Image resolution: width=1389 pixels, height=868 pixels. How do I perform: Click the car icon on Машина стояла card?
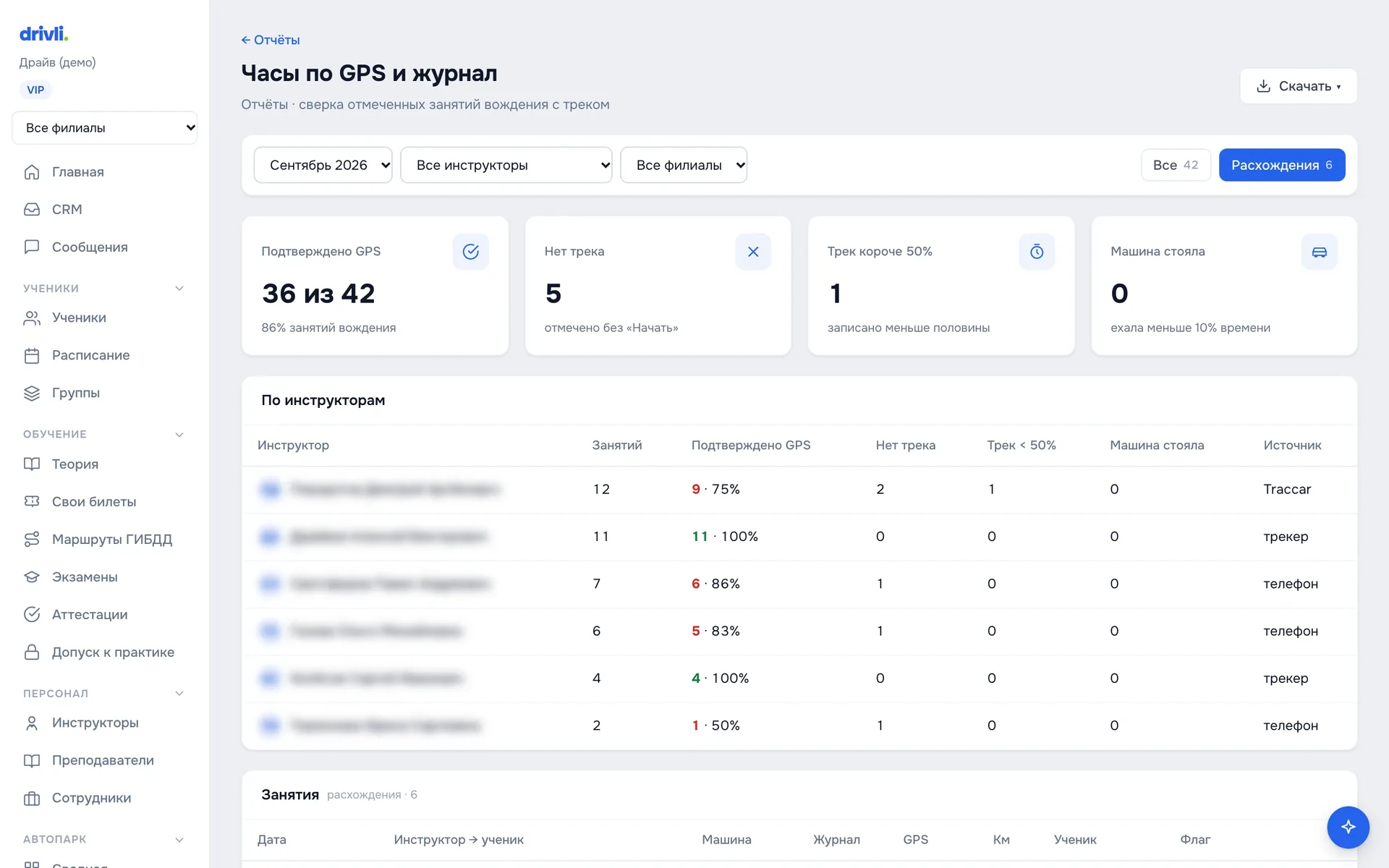click(1320, 252)
